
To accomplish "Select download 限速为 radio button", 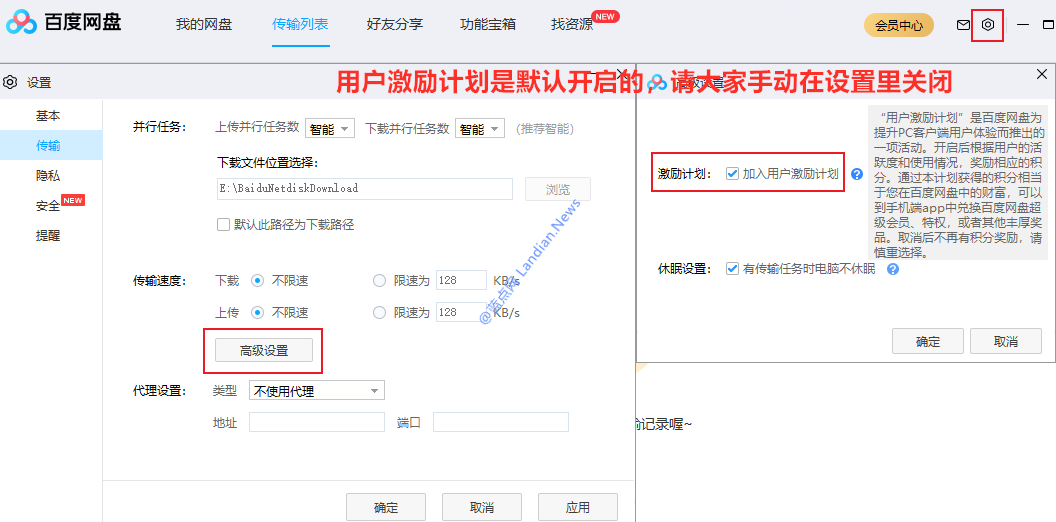I will pos(379,280).
